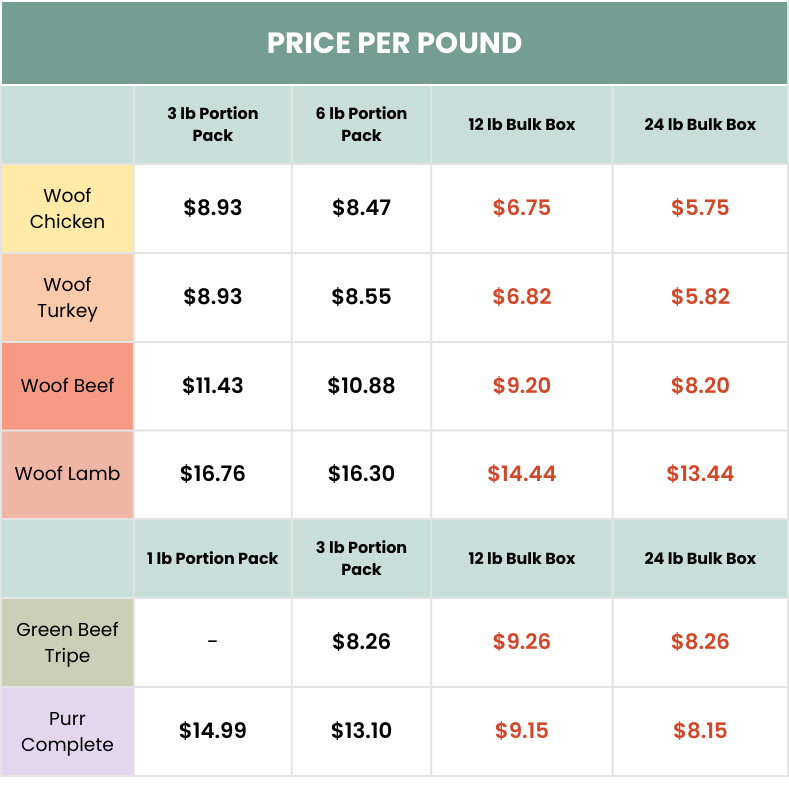789x789 pixels.
Task: Click the top 6 lb Portion Pack header
Action: click(361, 125)
